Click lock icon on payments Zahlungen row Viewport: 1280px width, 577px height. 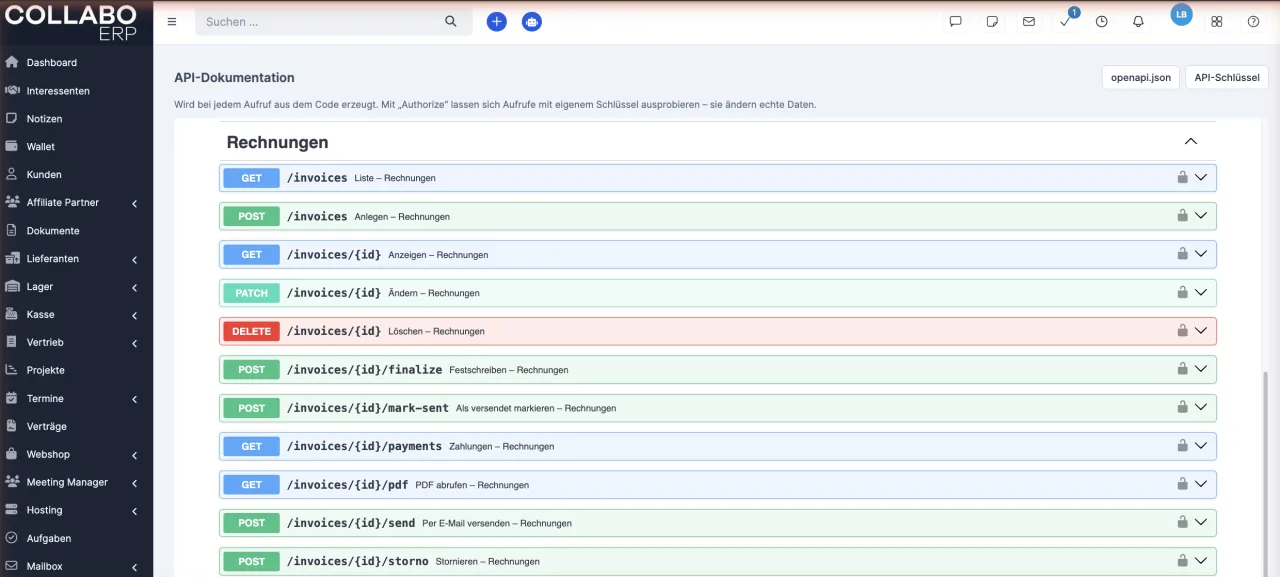(1182, 445)
